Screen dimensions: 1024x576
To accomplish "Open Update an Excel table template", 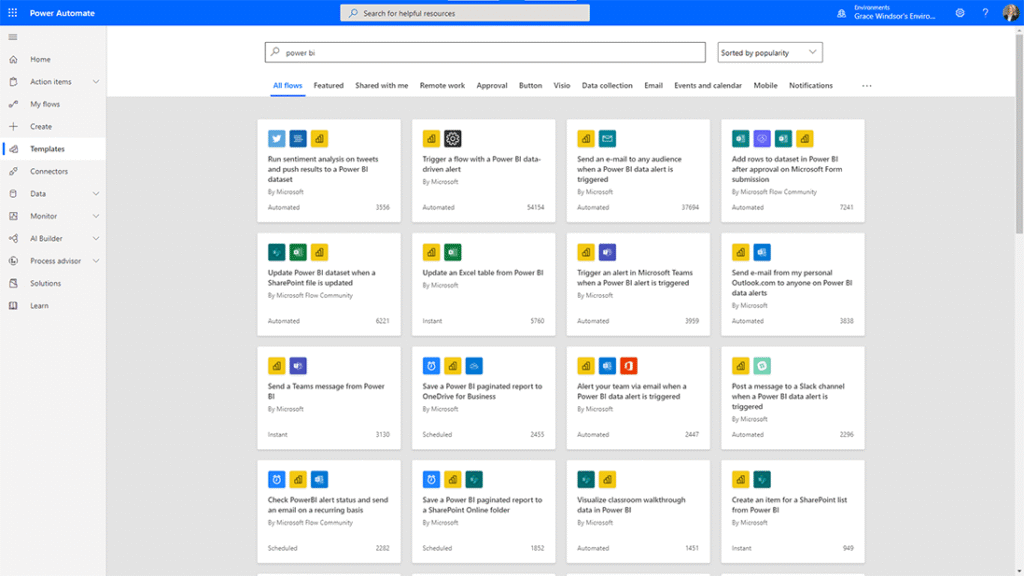I will click(x=483, y=273).
